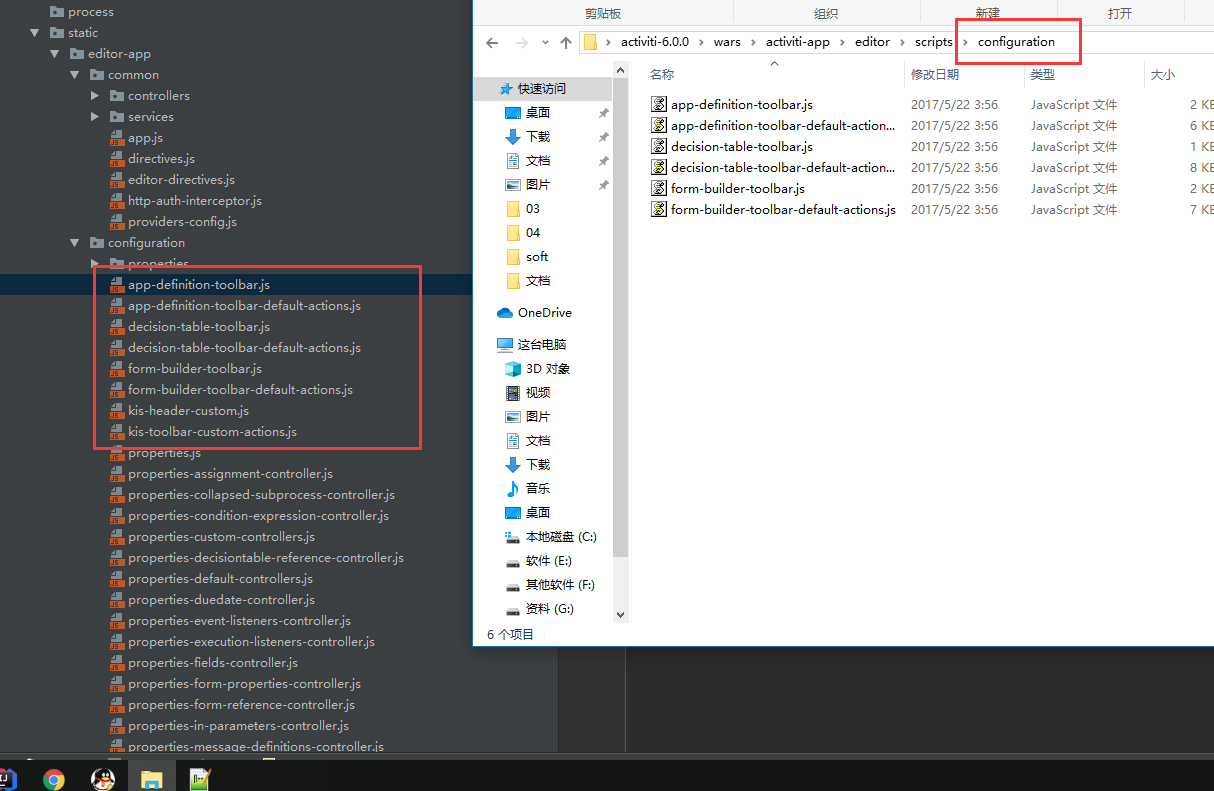Image resolution: width=1214 pixels, height=791 pixels.
Task: Open pinned 下载 under quick access
Action: tap(538, 137)
